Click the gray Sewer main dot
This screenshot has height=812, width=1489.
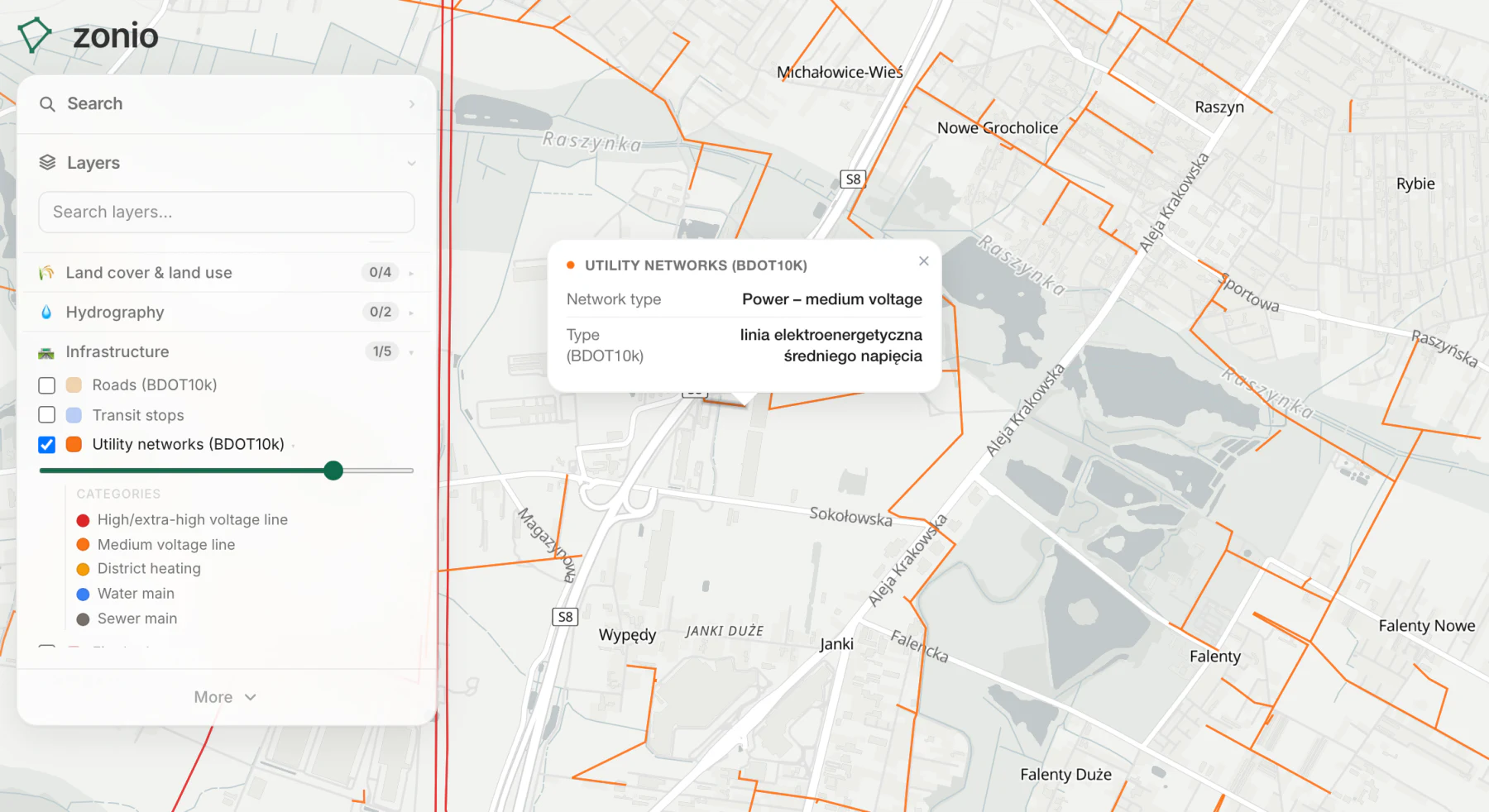pos(83,619)
